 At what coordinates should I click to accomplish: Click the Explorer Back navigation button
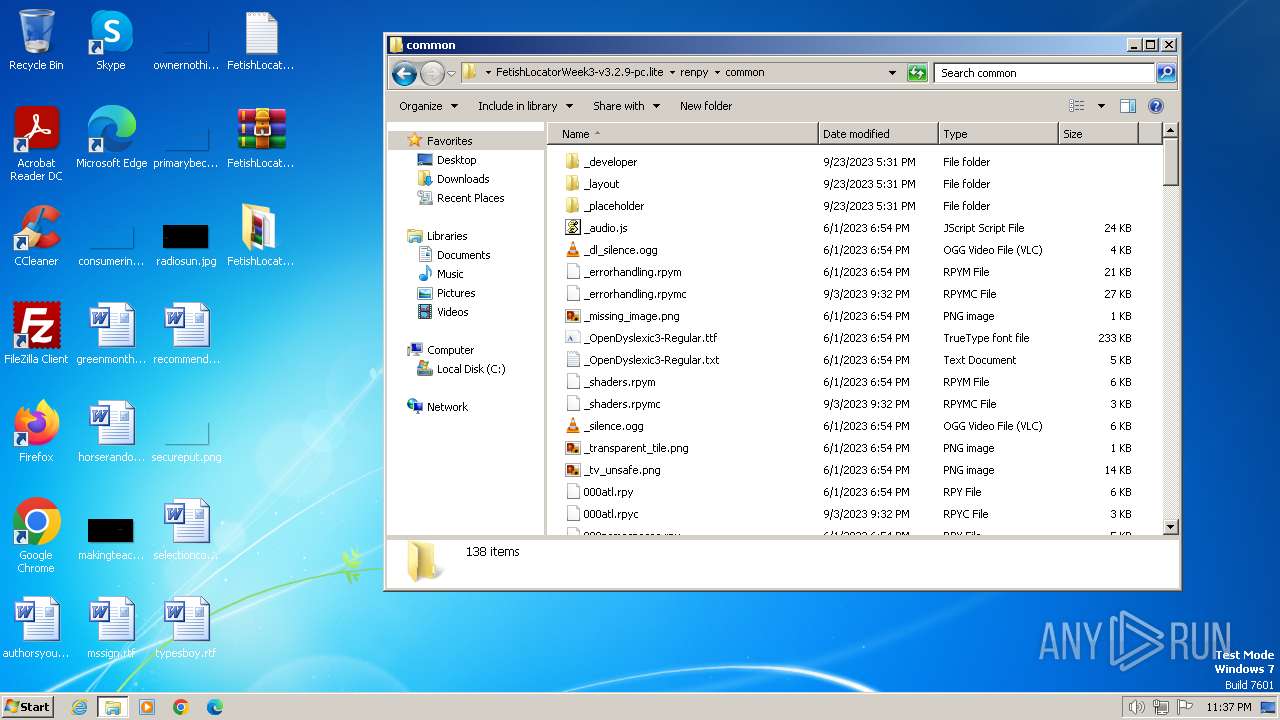coord(404,73)
